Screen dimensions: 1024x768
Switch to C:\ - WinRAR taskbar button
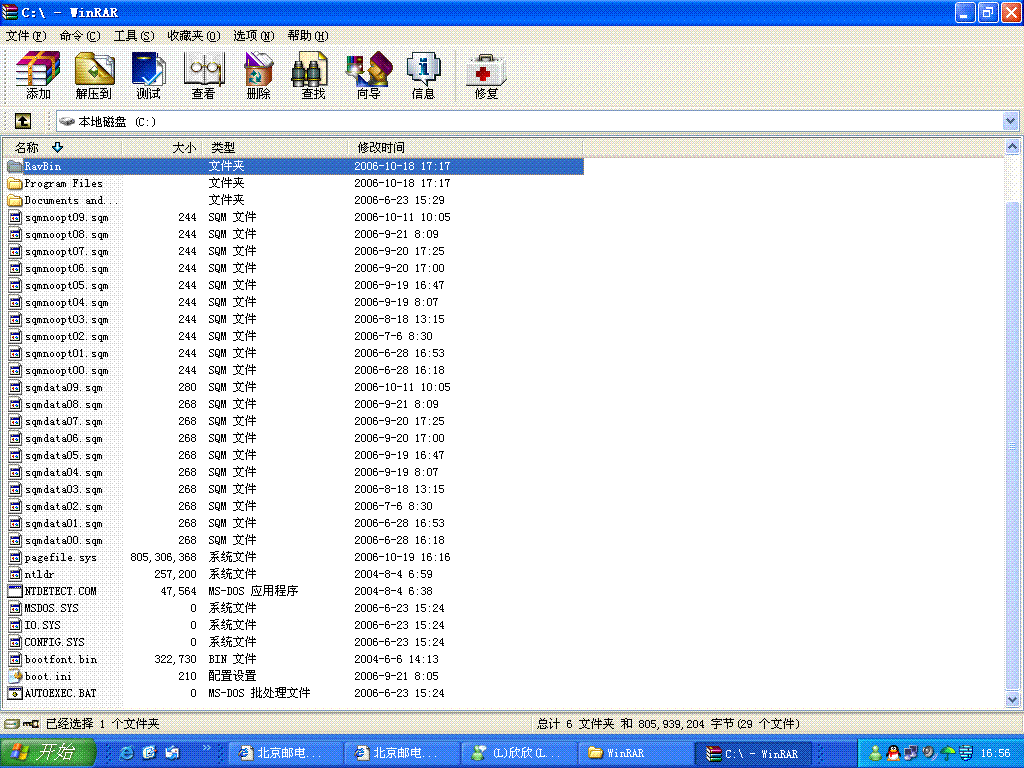753,753
